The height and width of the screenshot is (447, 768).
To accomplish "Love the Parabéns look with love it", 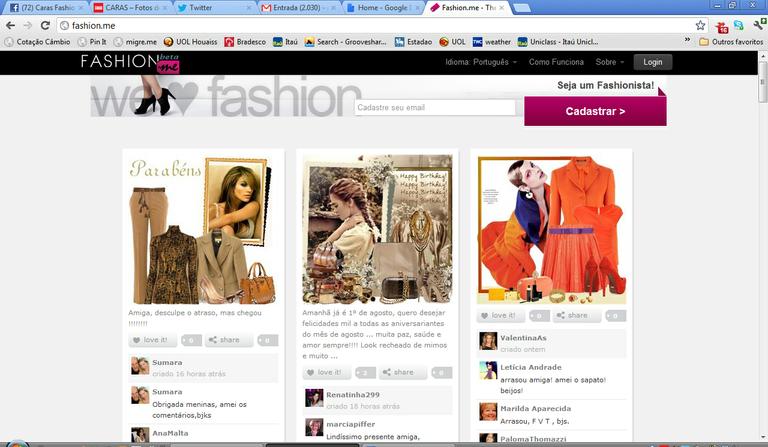I will 153,340.
